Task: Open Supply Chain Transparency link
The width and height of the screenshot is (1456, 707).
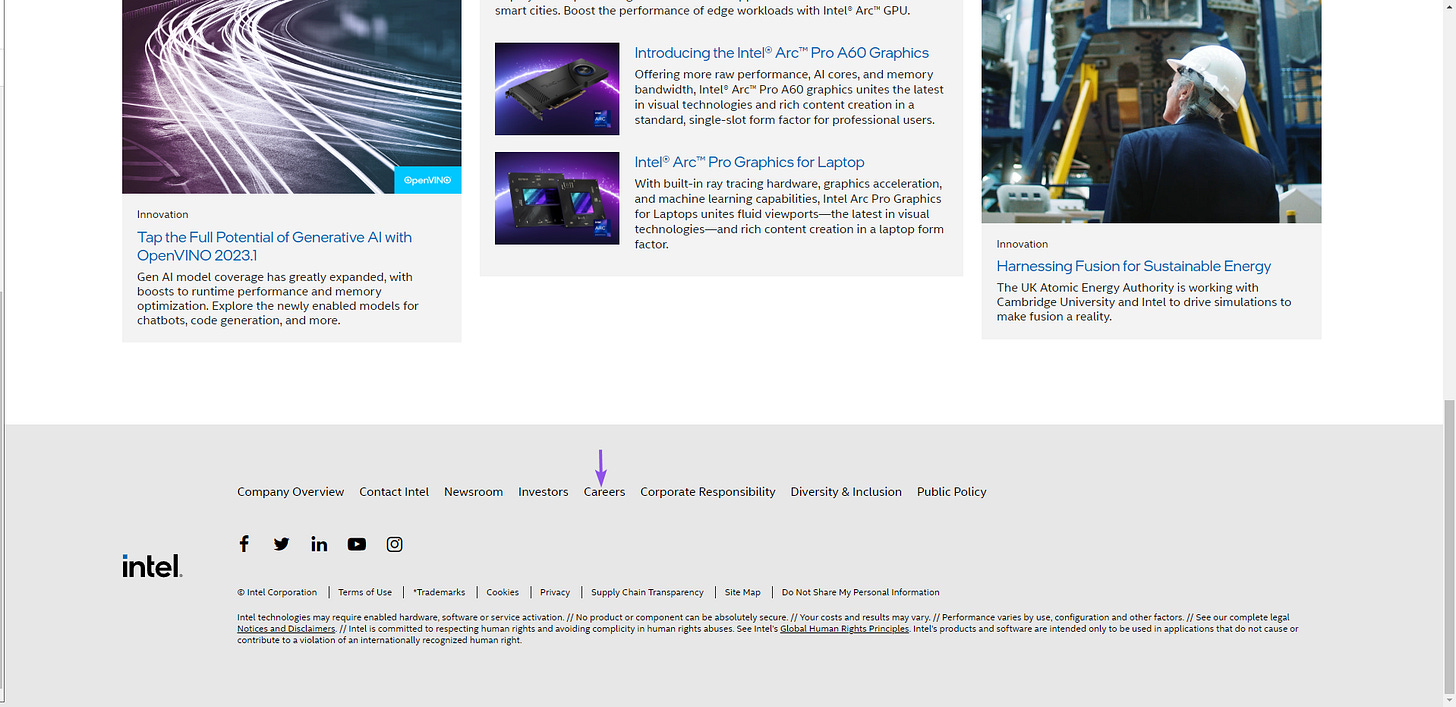Action: [x=647, y=592]
